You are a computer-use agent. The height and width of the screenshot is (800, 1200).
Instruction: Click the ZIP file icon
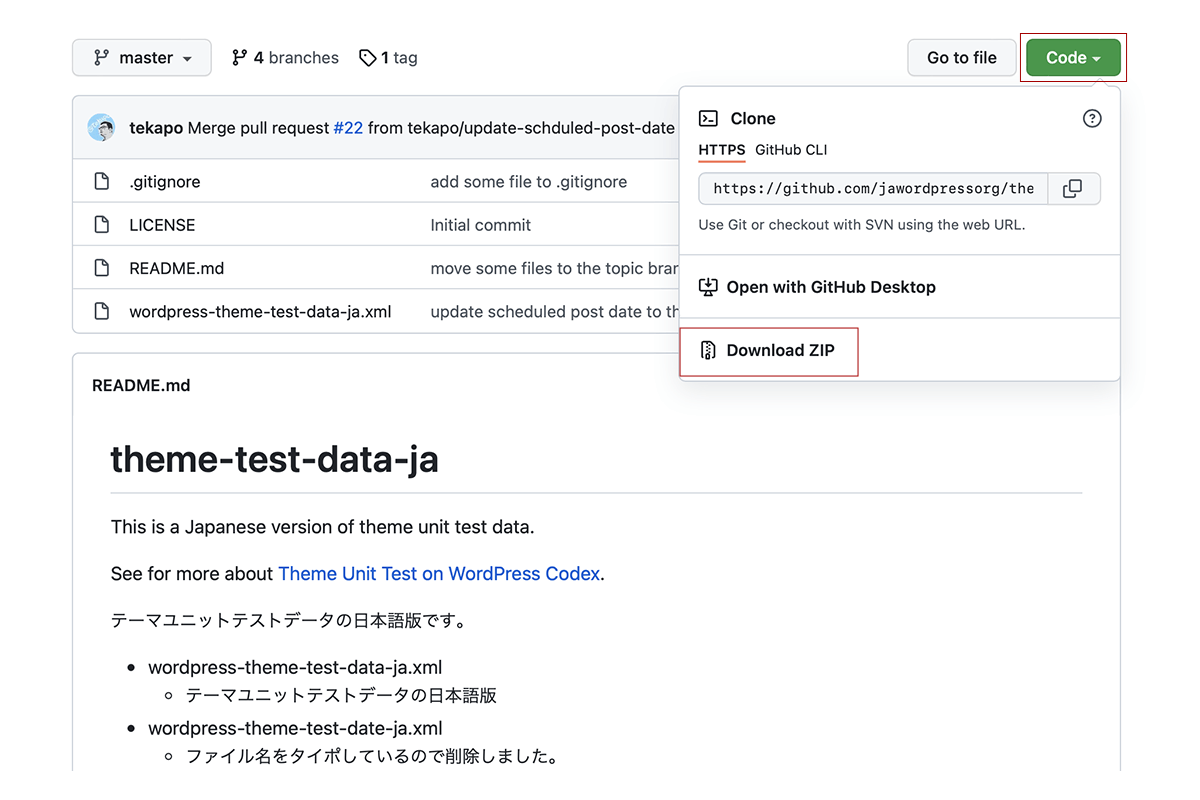click(708, 350)
